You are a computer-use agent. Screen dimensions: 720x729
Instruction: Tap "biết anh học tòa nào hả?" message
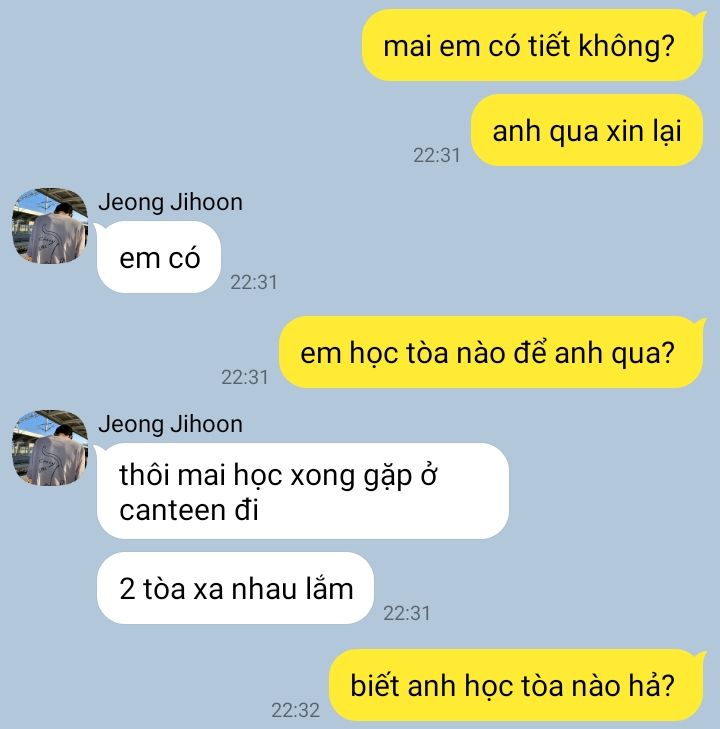517,685
